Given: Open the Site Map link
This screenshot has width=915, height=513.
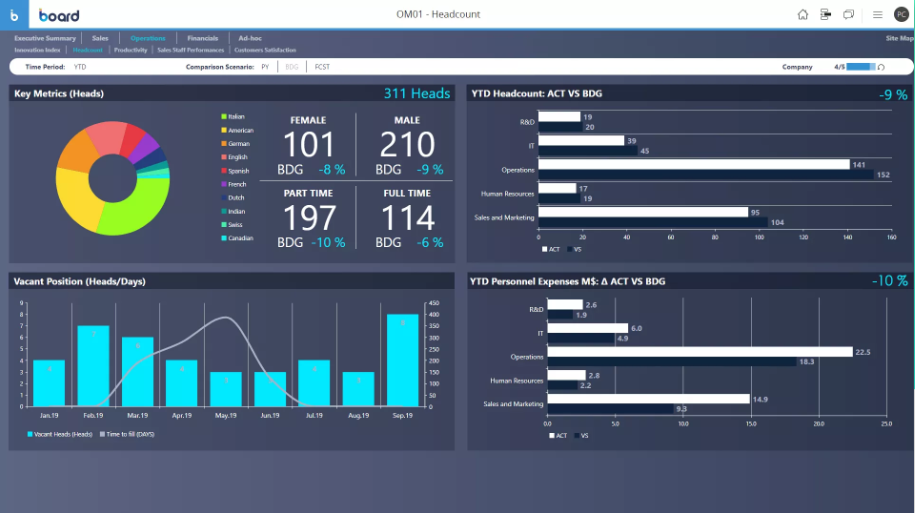Looking at the screenshot, I should point(899,38).
